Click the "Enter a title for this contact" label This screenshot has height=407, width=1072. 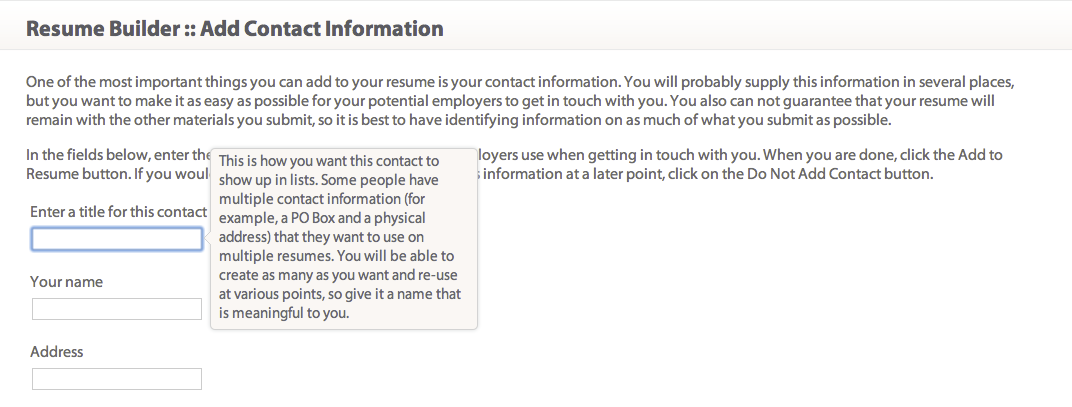pos(118,212)
